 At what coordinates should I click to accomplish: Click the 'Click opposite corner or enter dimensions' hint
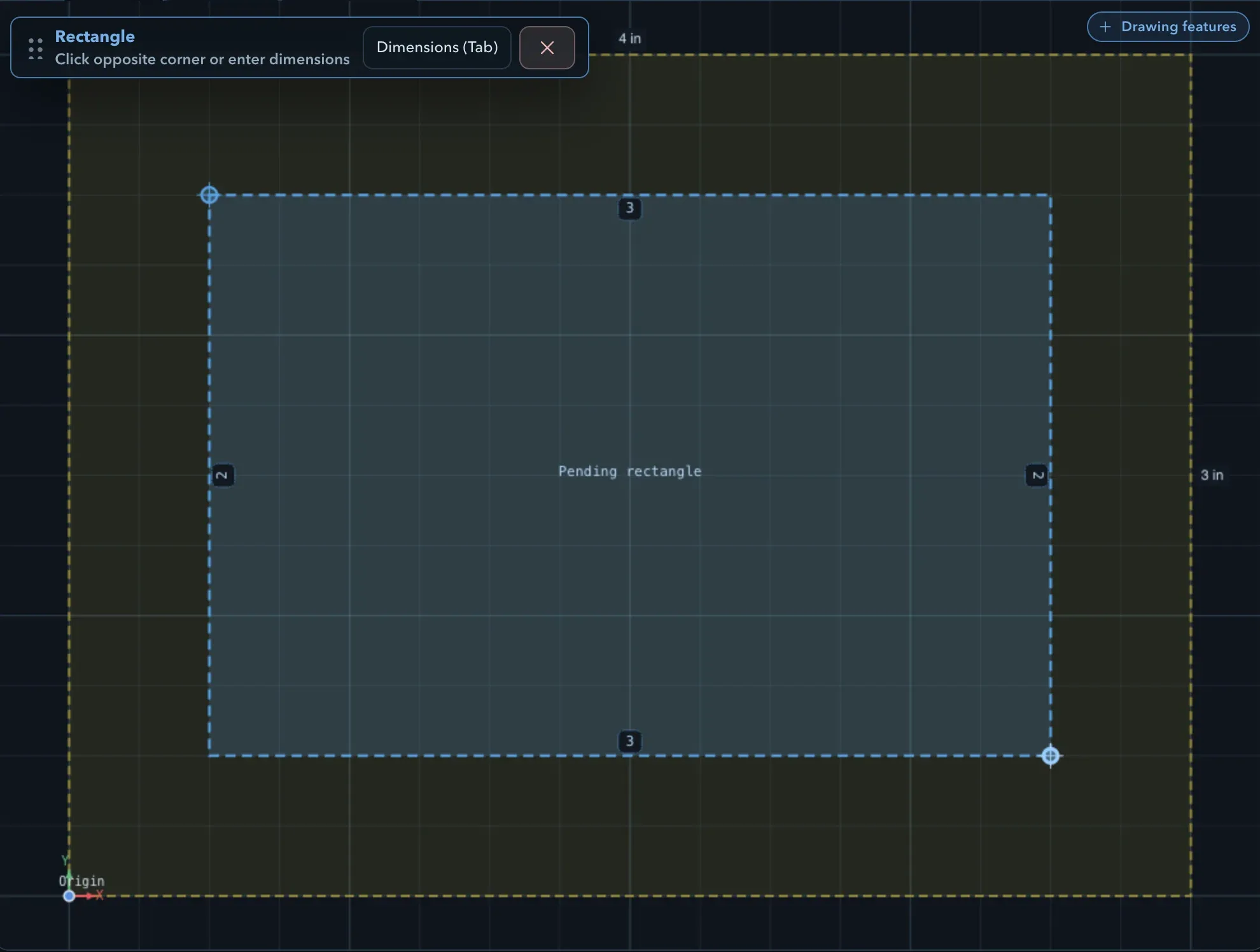pos(202,59)
